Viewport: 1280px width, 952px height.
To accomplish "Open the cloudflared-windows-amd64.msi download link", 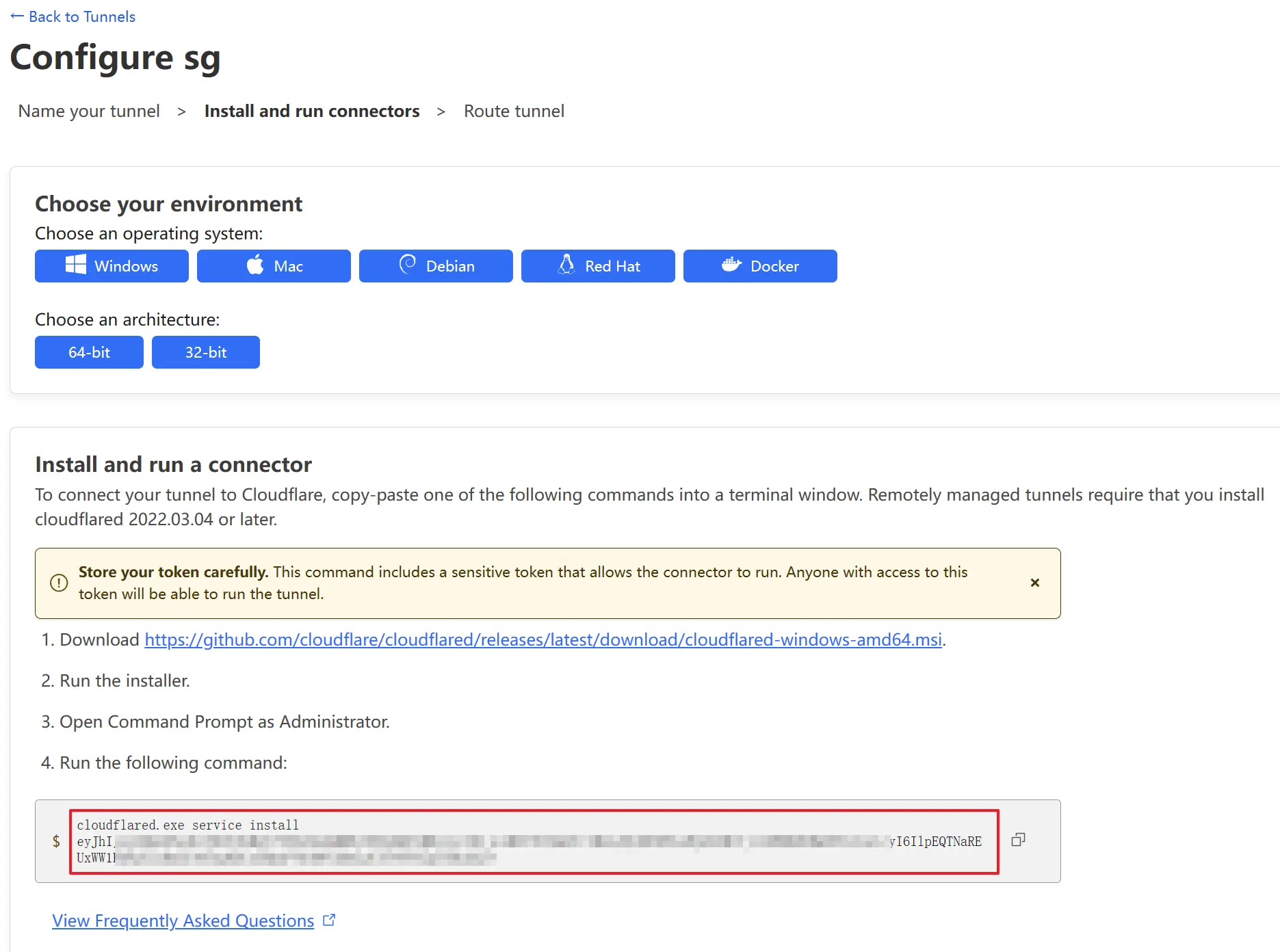I will pyautogui.click(x=543, y=639).
